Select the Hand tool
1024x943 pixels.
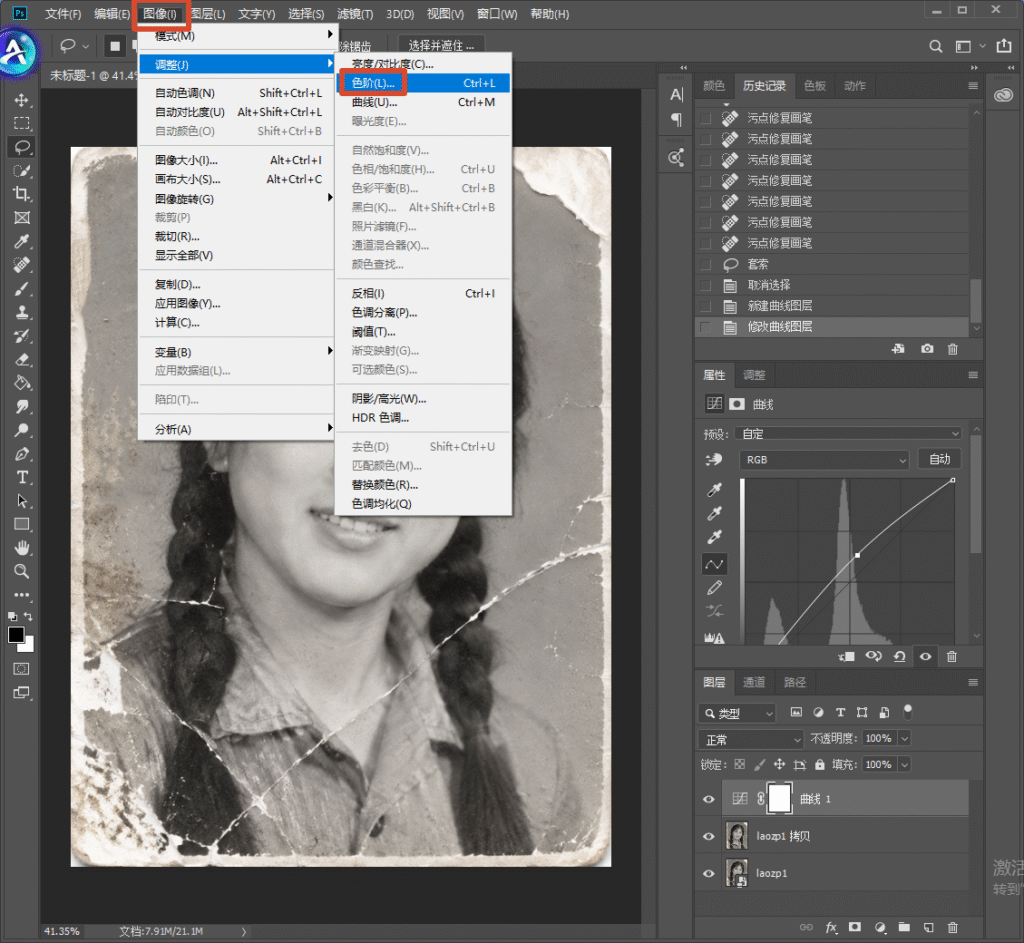pos(22,547)
